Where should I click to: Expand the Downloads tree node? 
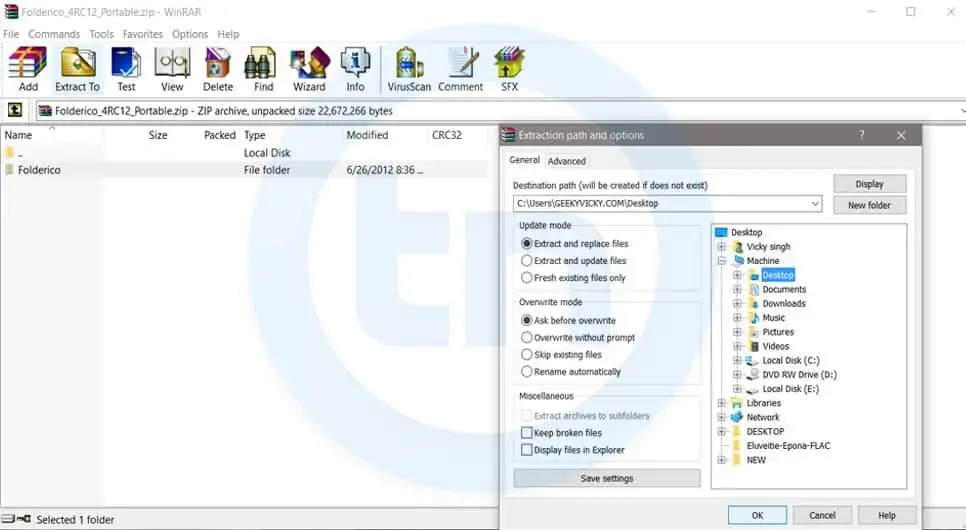click(x=737, y=303)
